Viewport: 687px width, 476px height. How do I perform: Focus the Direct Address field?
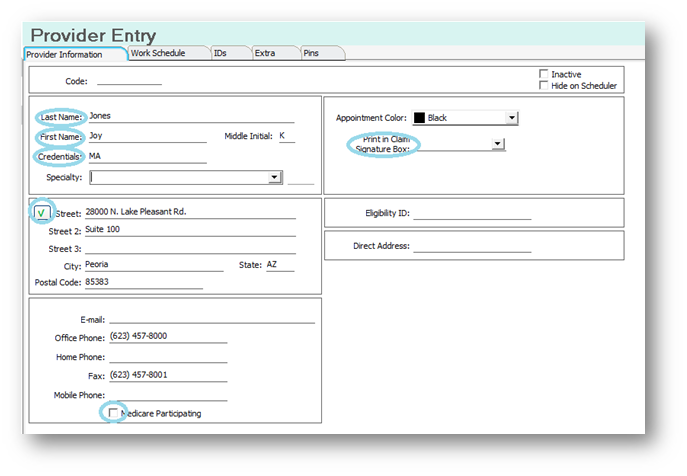(472, 246)
